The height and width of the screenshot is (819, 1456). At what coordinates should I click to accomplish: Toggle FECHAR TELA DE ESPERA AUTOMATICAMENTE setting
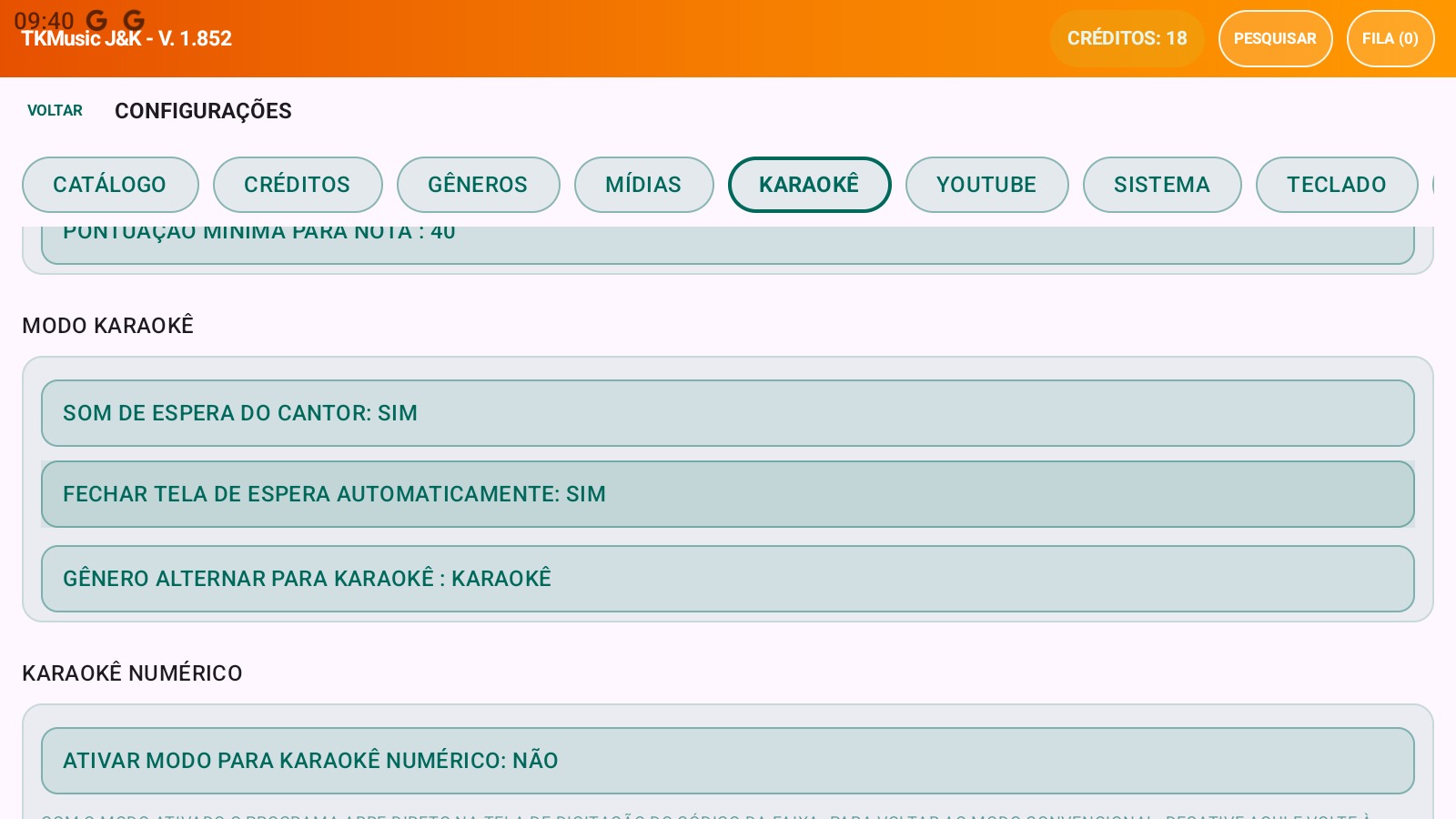(728, 494)
